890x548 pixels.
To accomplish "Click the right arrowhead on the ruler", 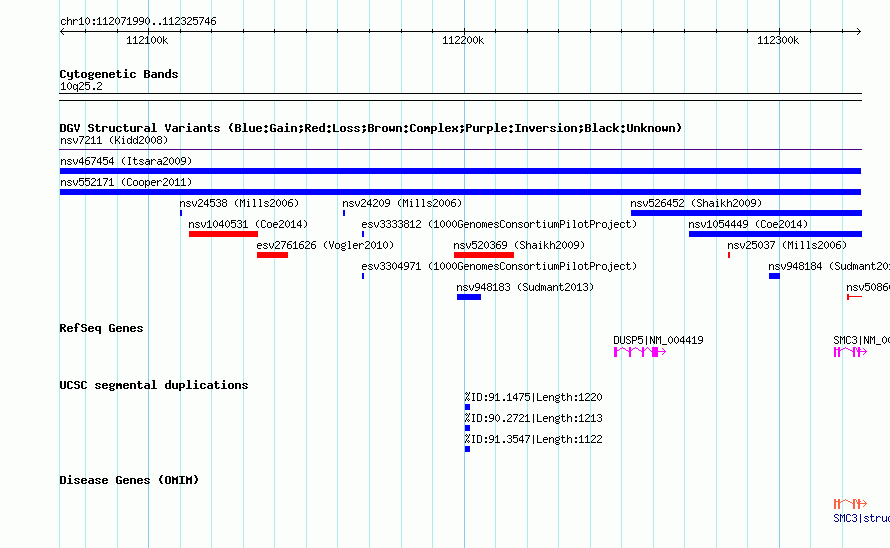I will [859, 32].
